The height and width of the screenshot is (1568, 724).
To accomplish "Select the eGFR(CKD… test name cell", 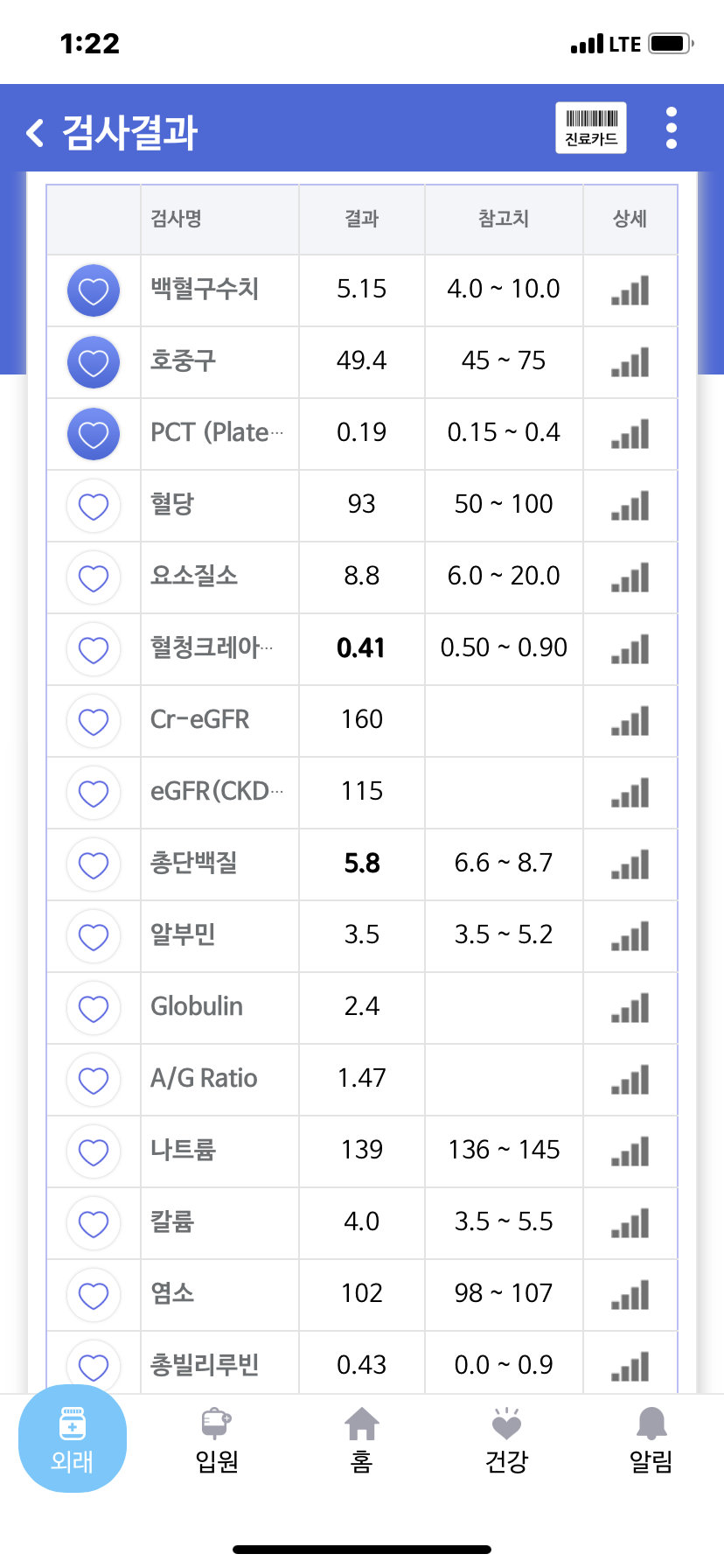I will (217, 791).
